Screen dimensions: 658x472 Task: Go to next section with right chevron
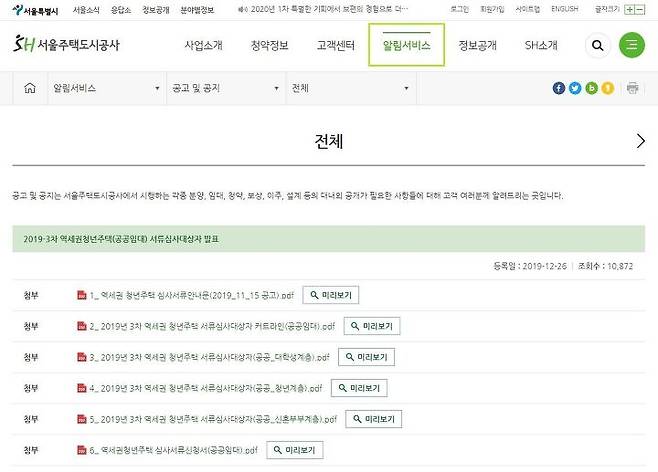(640, 141)
